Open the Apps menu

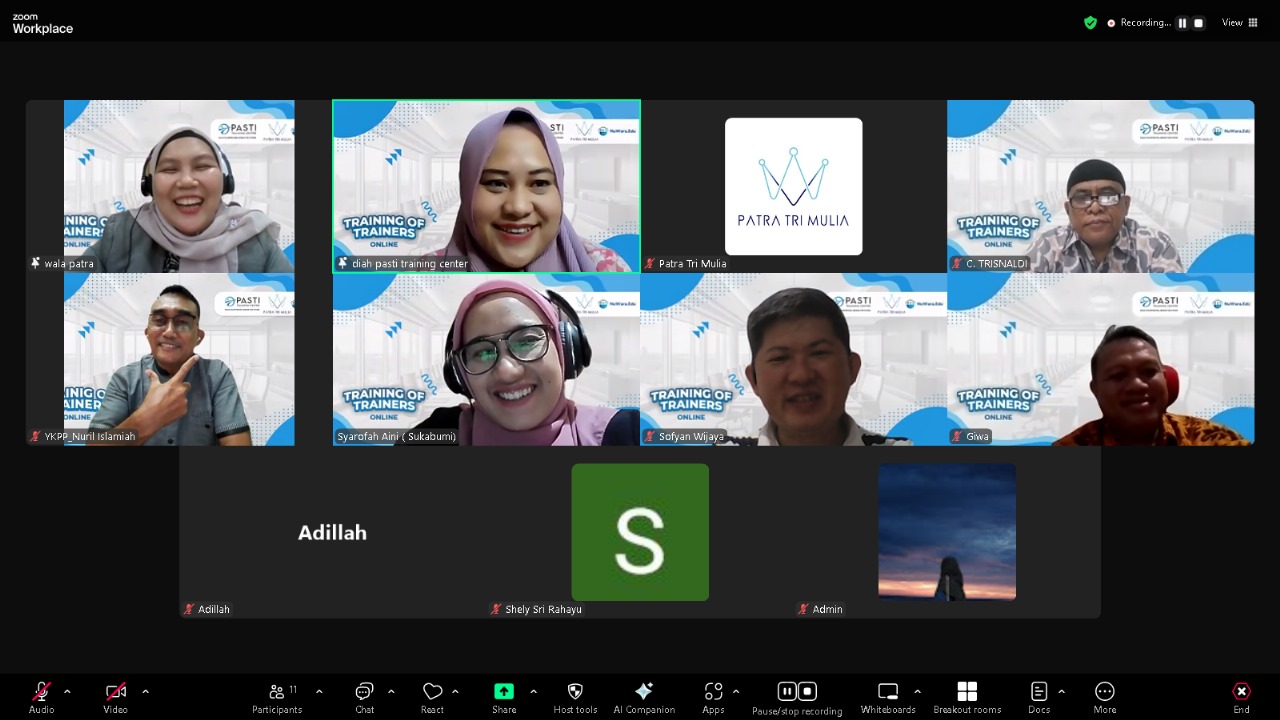click(713, 696)
